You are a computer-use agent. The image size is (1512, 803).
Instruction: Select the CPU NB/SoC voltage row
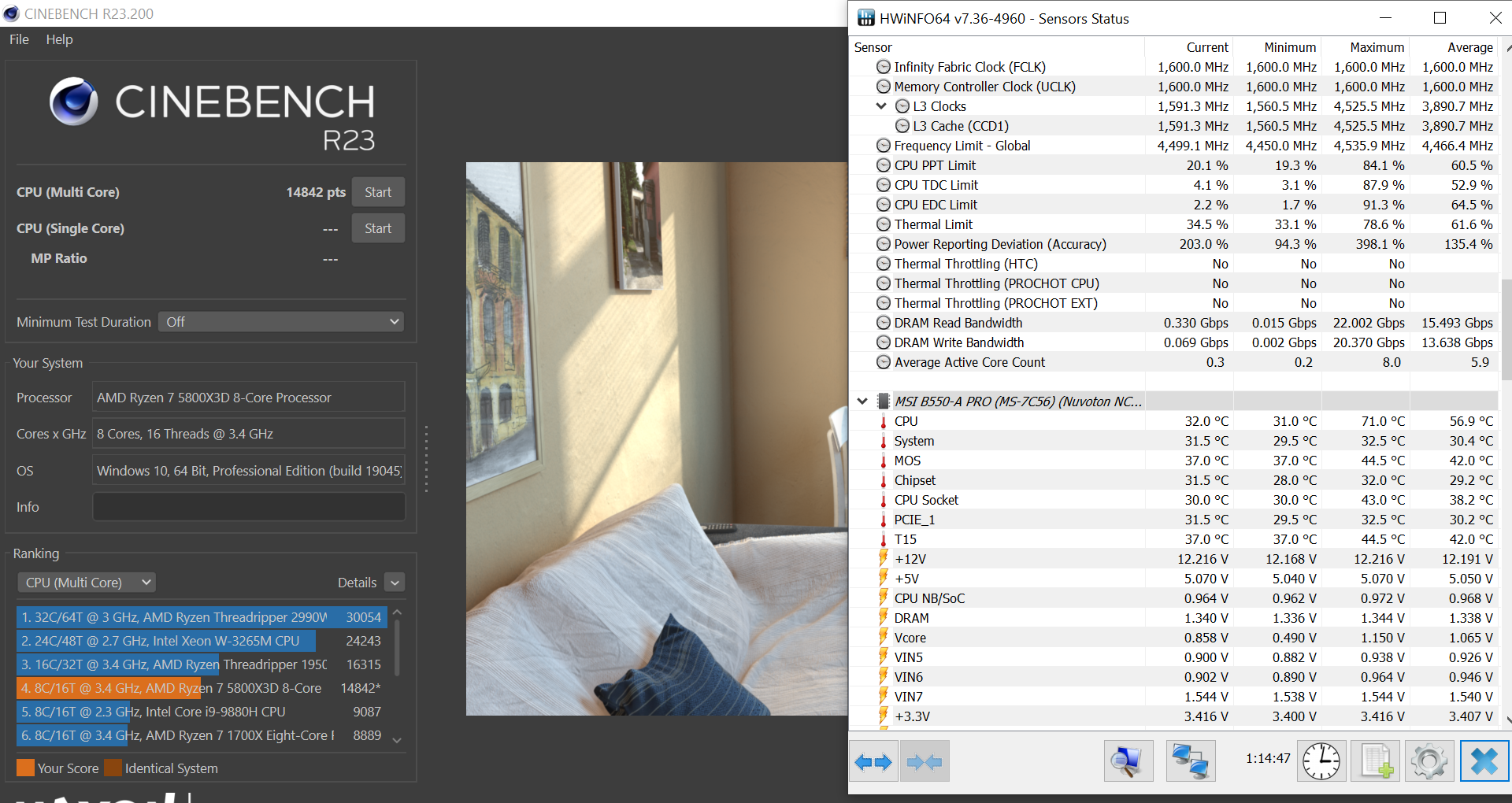pyautogui.click(x=1173, y=598)
